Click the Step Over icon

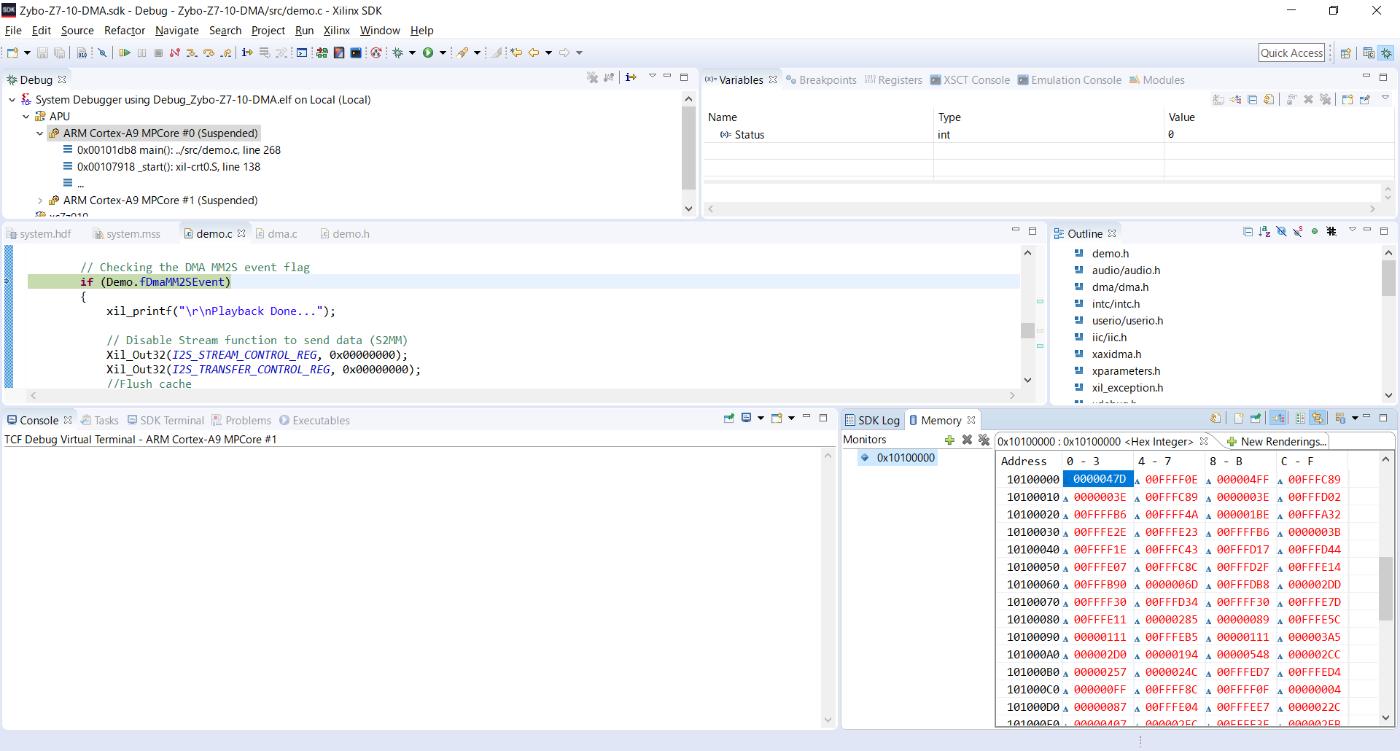point(209,52)
